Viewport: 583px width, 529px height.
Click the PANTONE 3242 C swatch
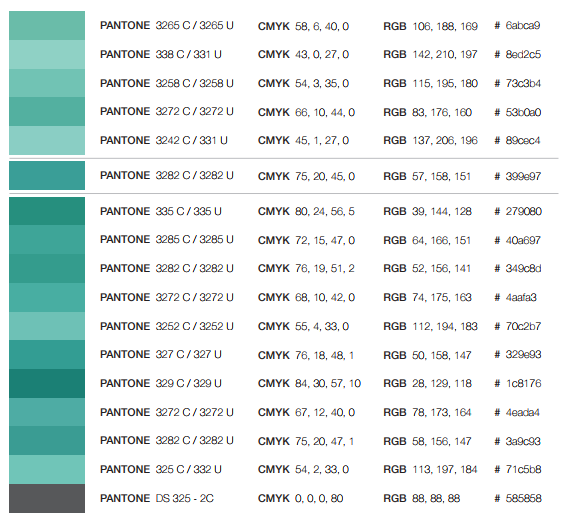(47, 140)
